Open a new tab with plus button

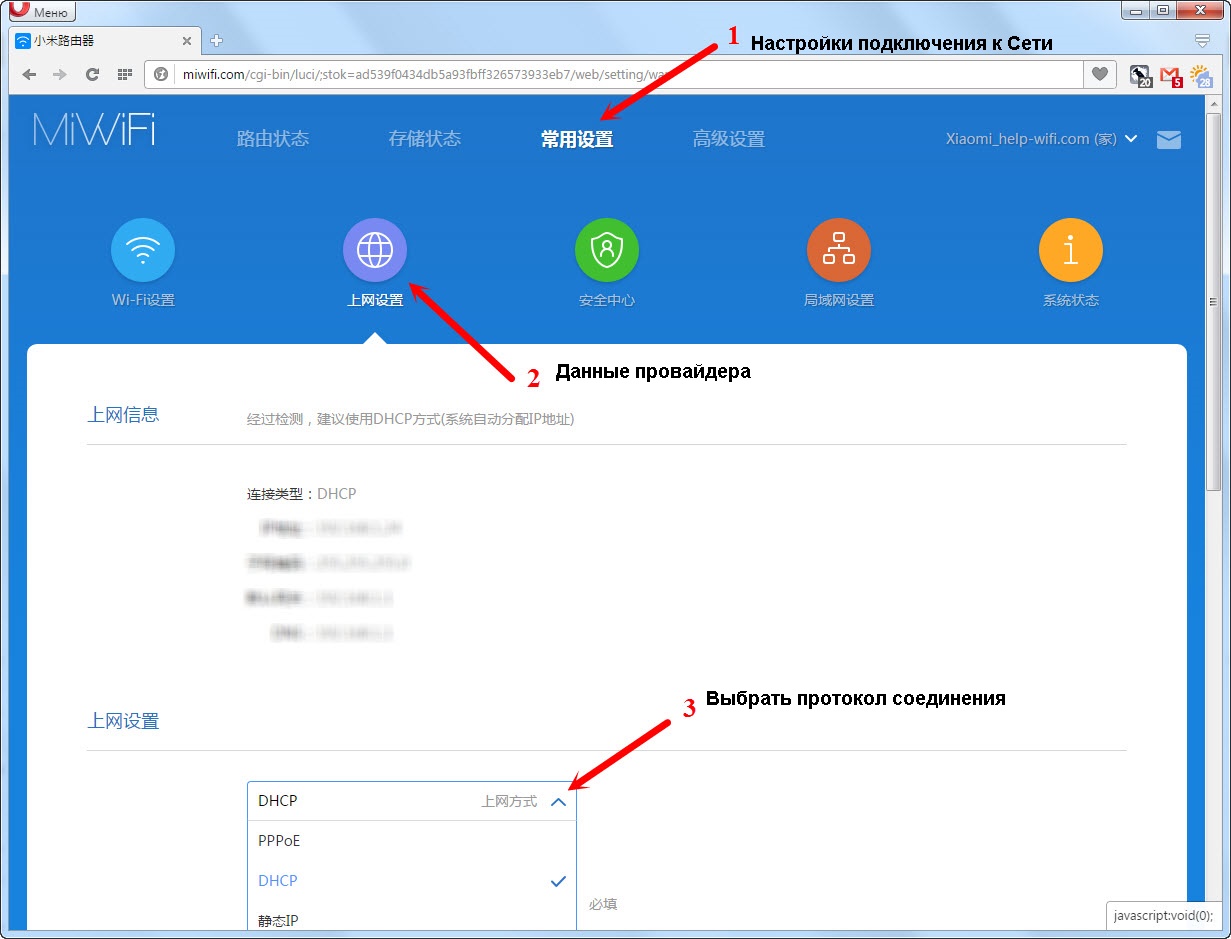point(216,41)
